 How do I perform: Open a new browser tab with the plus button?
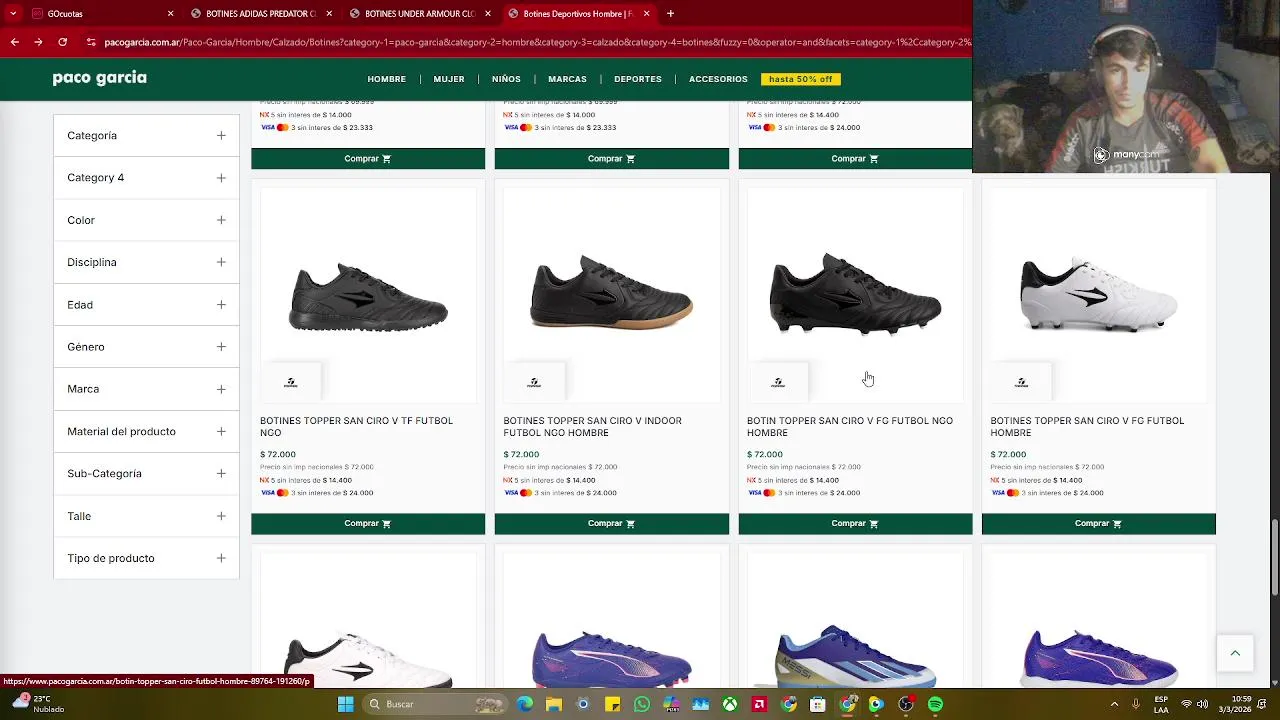click(x=670, y=14)
